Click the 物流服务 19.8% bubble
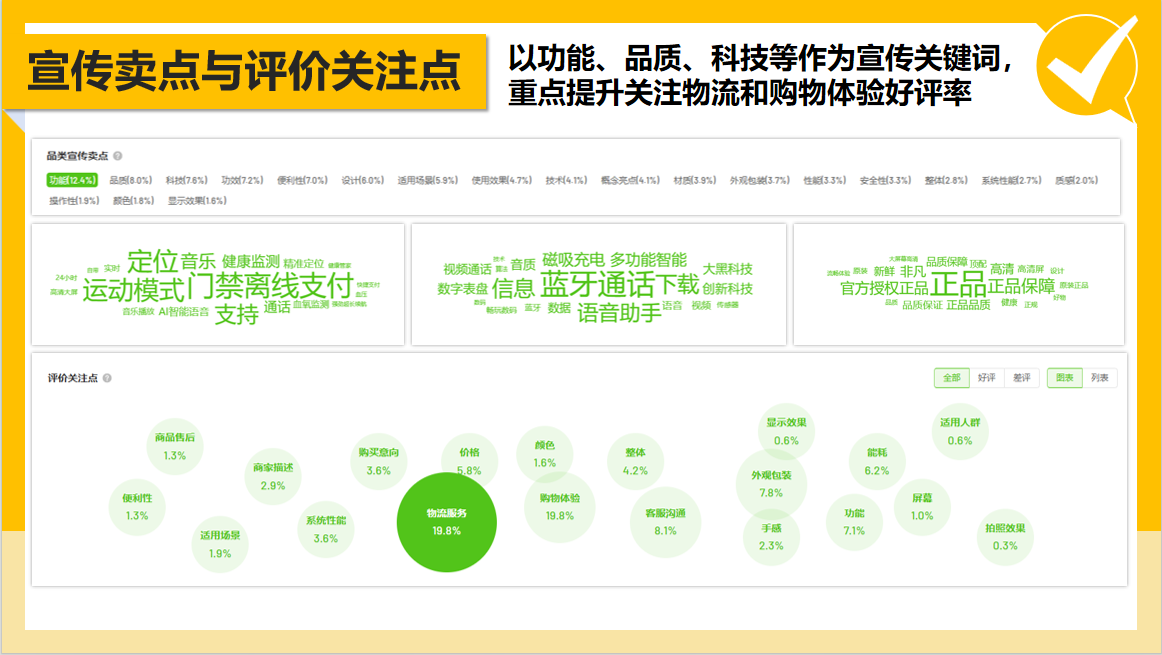Viewport: 1162px width, 655px height. point(448,521)
